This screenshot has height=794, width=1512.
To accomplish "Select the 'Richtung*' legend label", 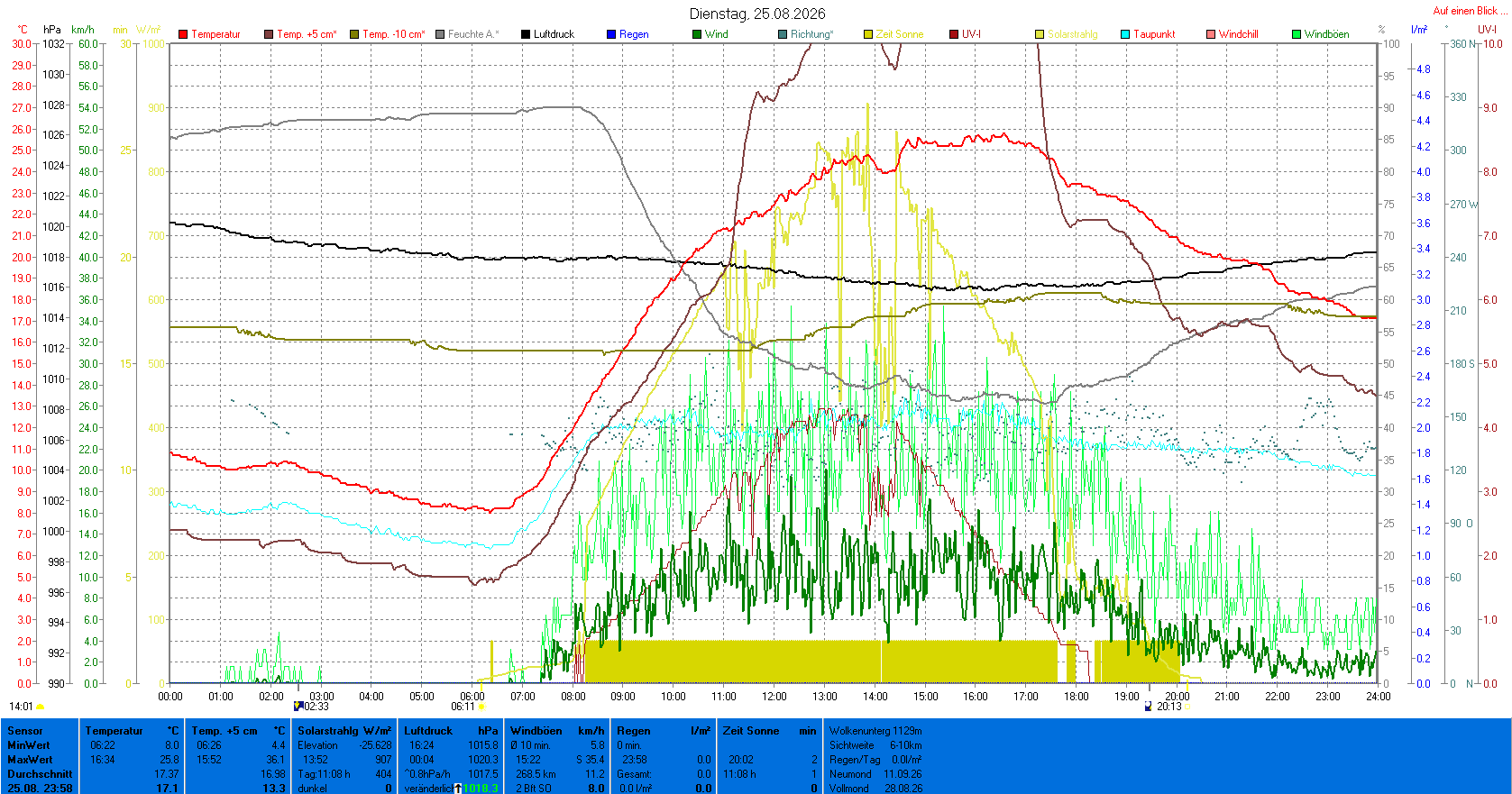I will [x=812, y=34].
